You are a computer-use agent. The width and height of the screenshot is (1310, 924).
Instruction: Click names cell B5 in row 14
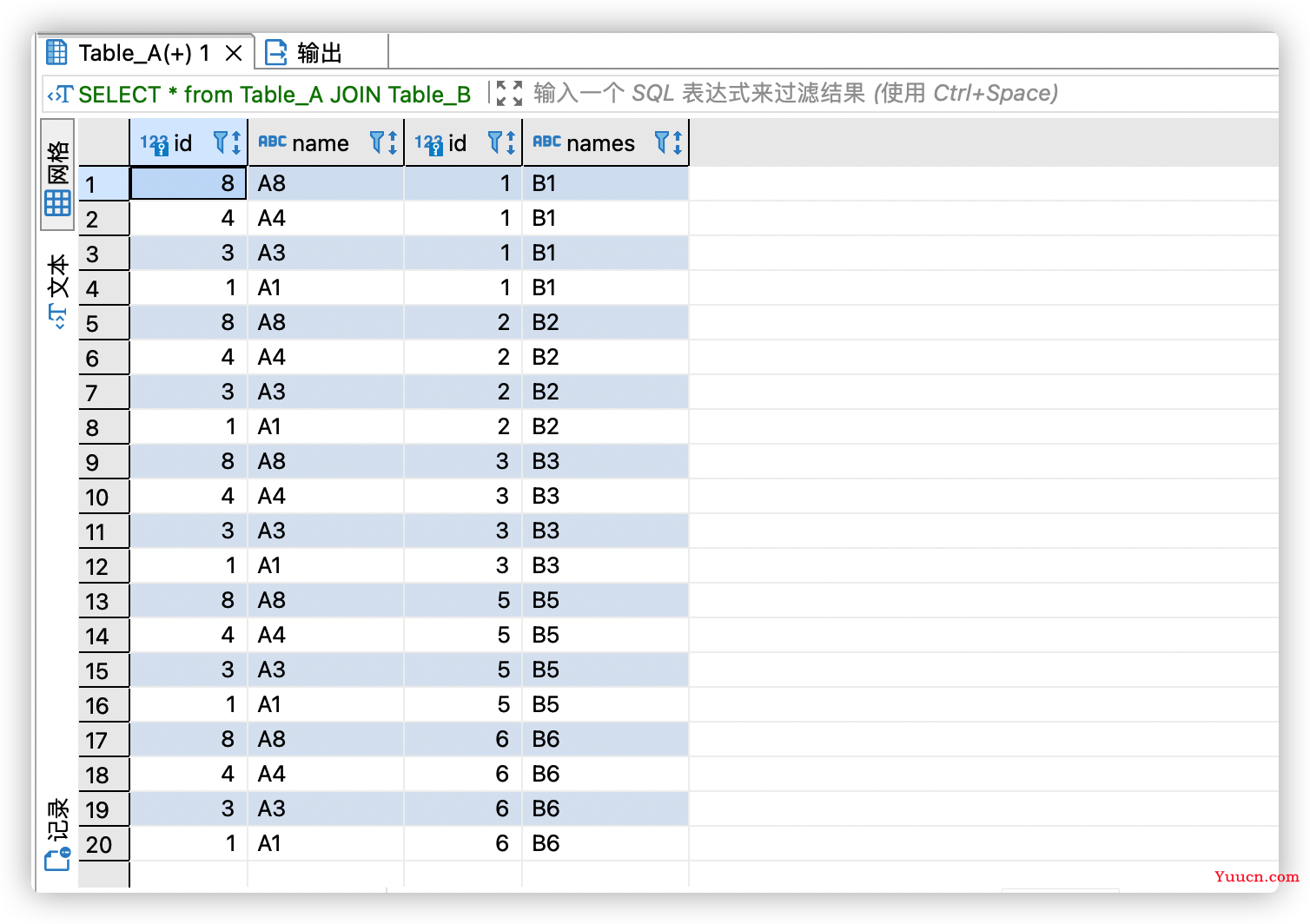pos(605,635)
